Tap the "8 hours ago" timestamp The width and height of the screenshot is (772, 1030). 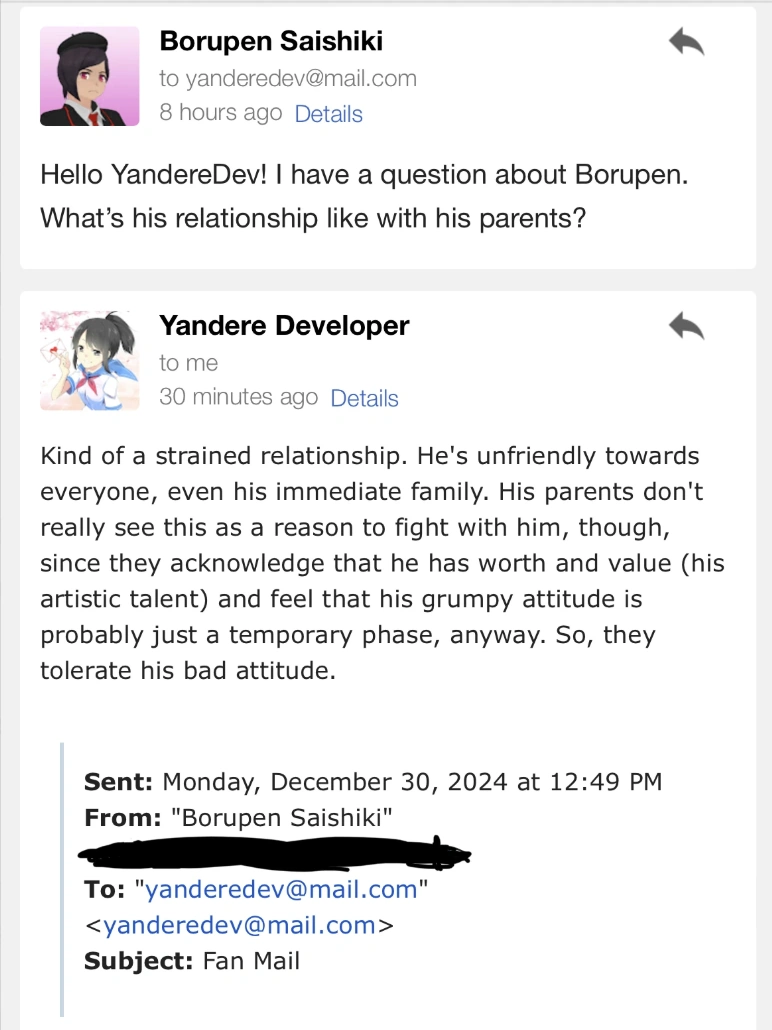[x=220, y=113]
